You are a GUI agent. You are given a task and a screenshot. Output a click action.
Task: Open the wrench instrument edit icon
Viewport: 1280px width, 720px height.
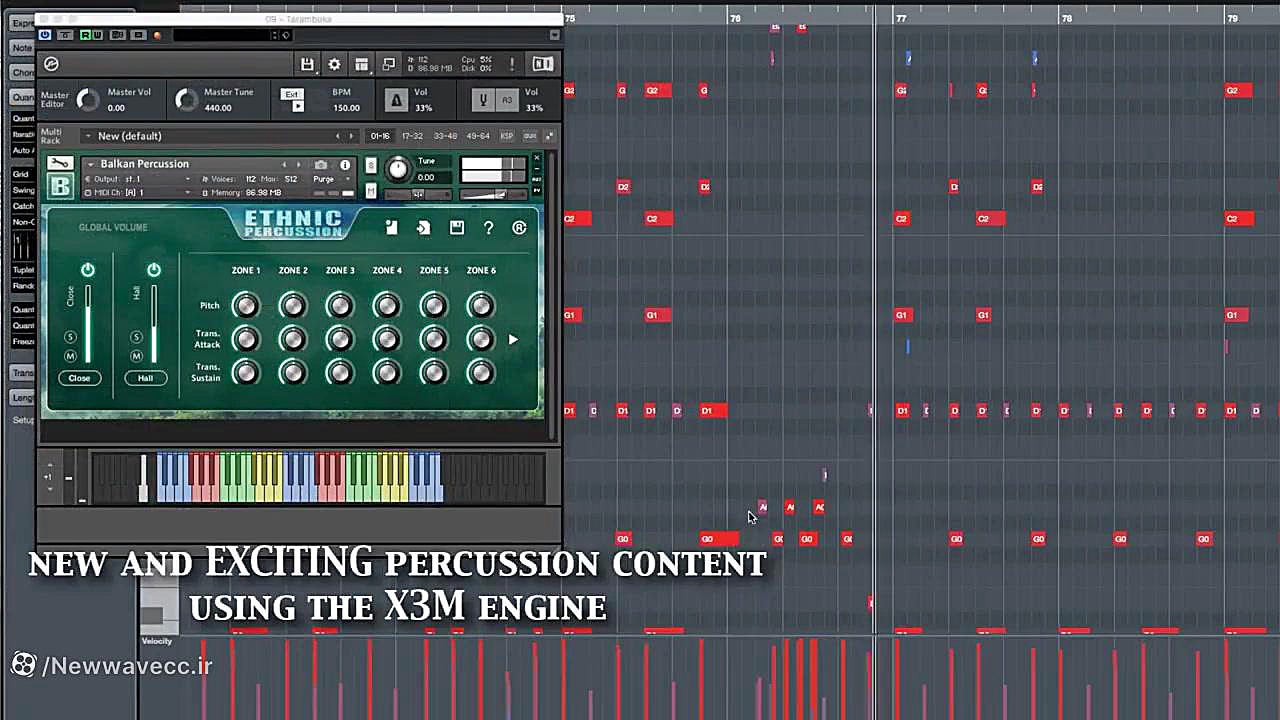coord(60,164)
